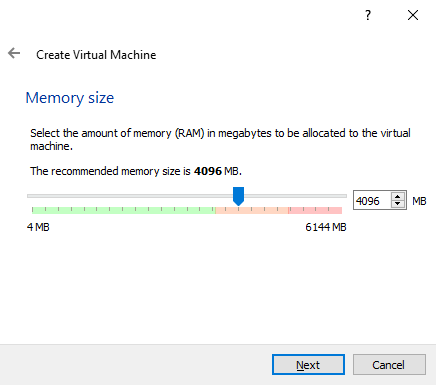
Task: Decrease memory using the spinner down arrow
Action: (x=397, y=204)
